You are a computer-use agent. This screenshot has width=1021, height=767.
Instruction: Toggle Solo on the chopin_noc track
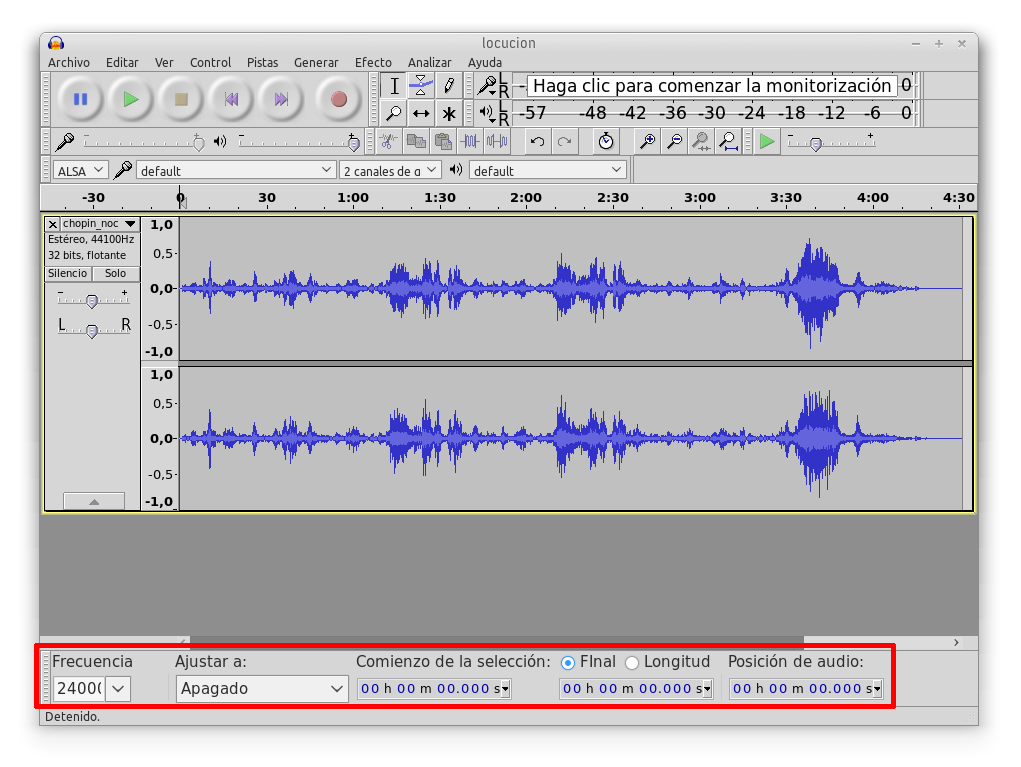coord(115,273)
